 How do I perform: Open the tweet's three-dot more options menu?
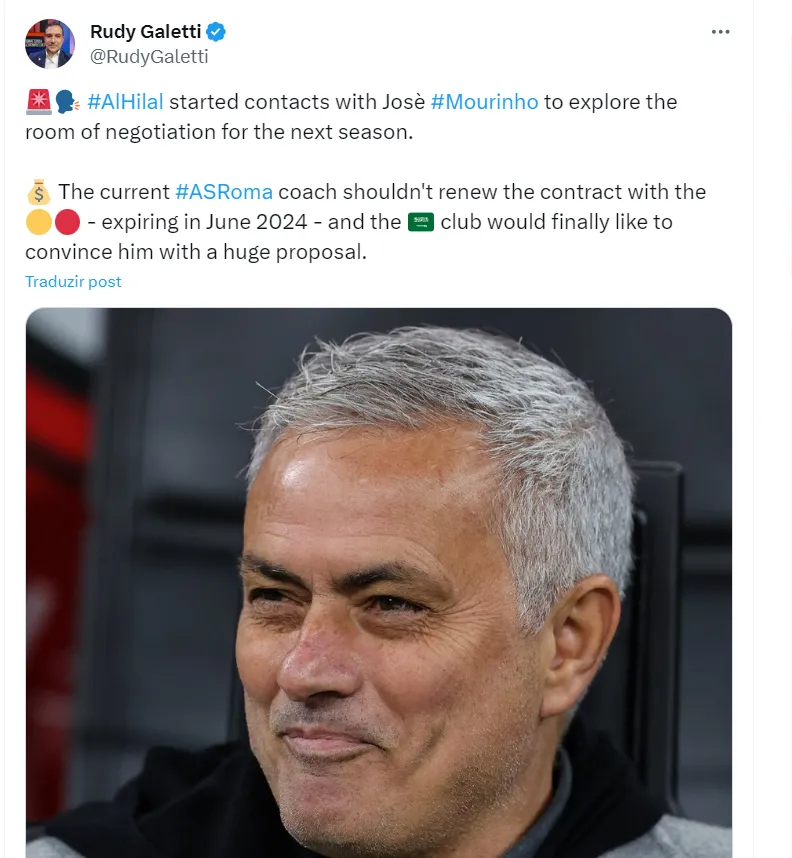[x=720, y=32]
